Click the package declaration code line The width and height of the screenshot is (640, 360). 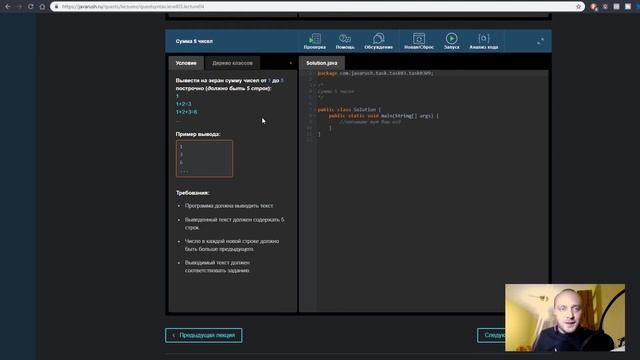pyautogui.click(x=376, y=73)
